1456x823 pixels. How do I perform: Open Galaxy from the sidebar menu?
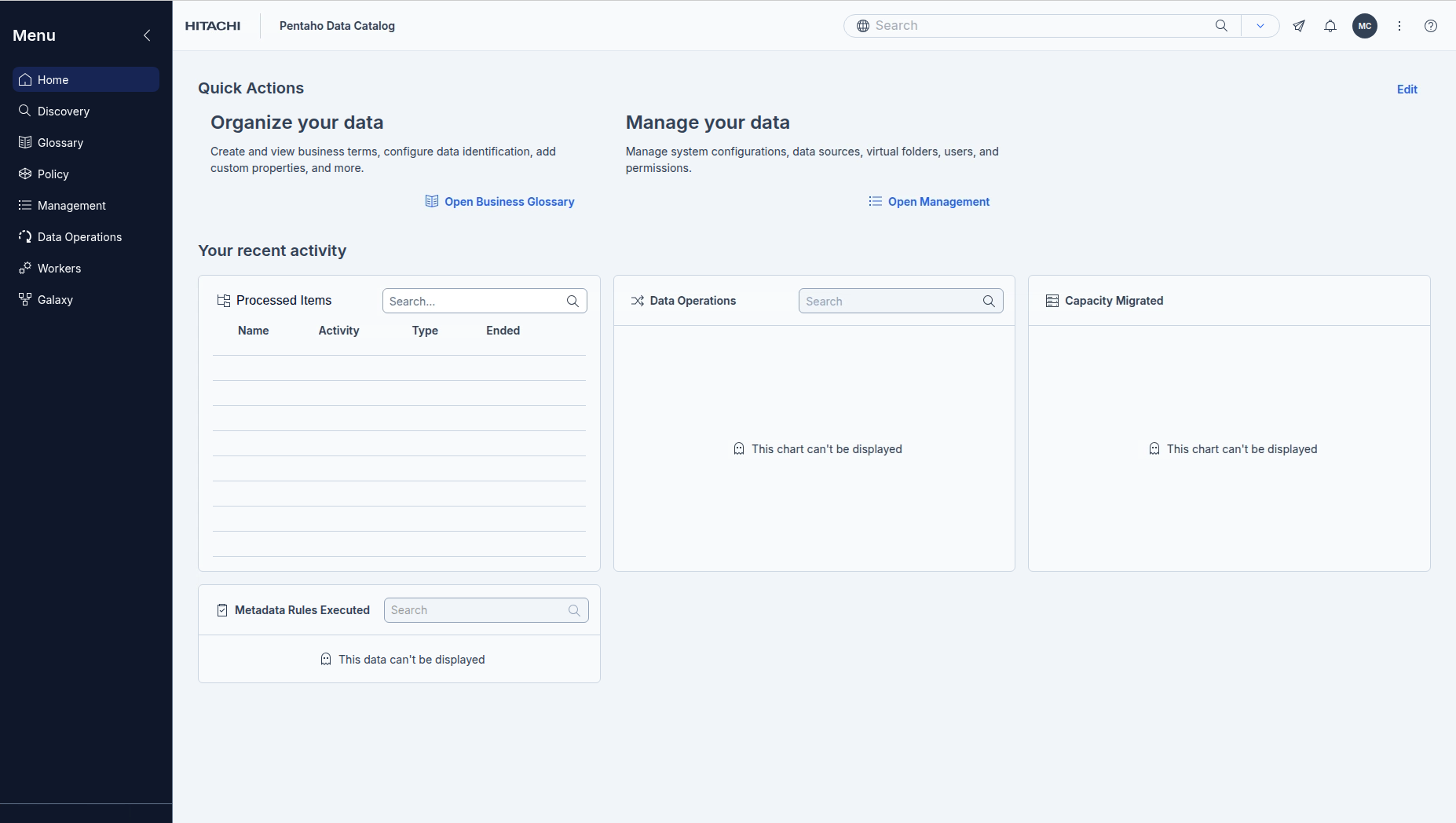(x=55, y=300)
